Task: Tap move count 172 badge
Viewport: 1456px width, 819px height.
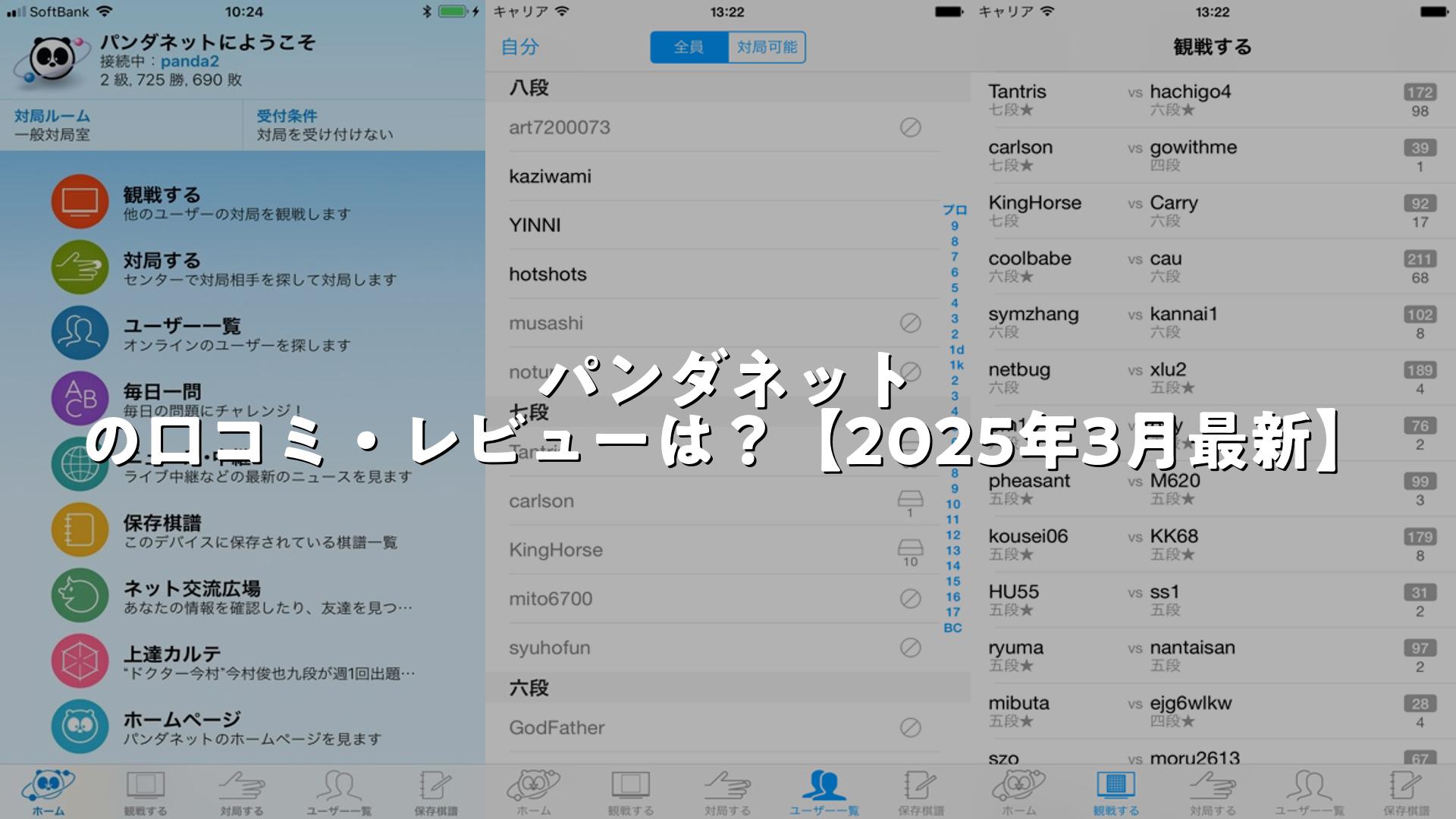Action: [1420, 93]
